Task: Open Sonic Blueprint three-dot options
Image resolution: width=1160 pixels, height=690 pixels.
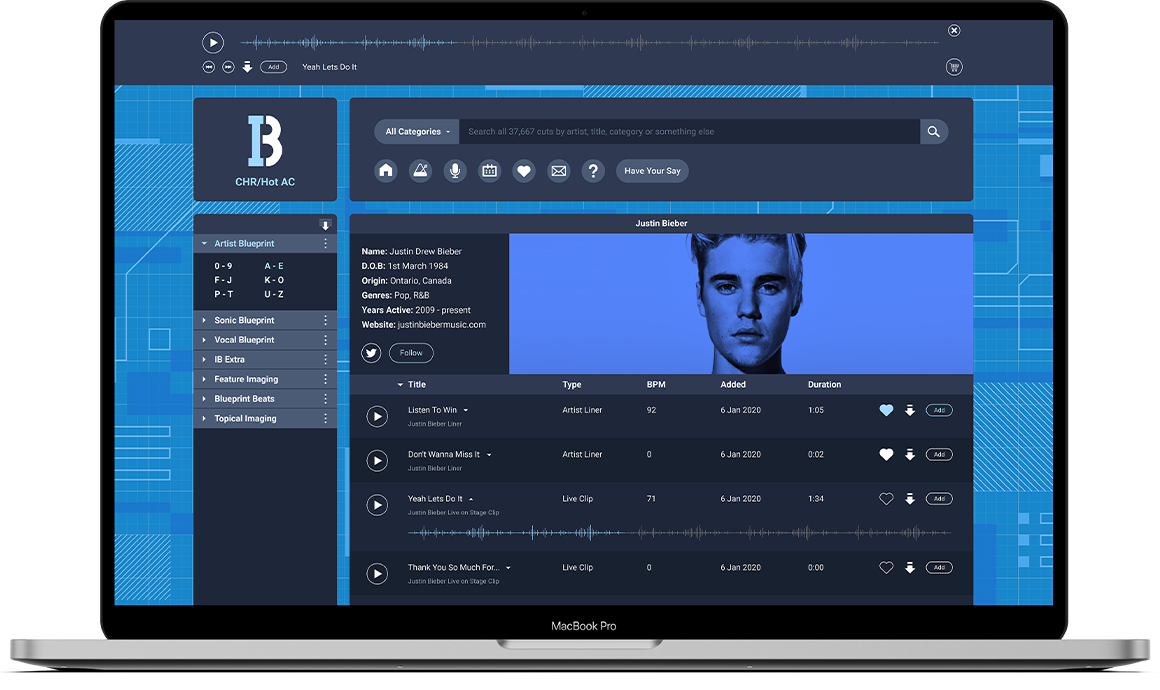Action: coord(326,320)
